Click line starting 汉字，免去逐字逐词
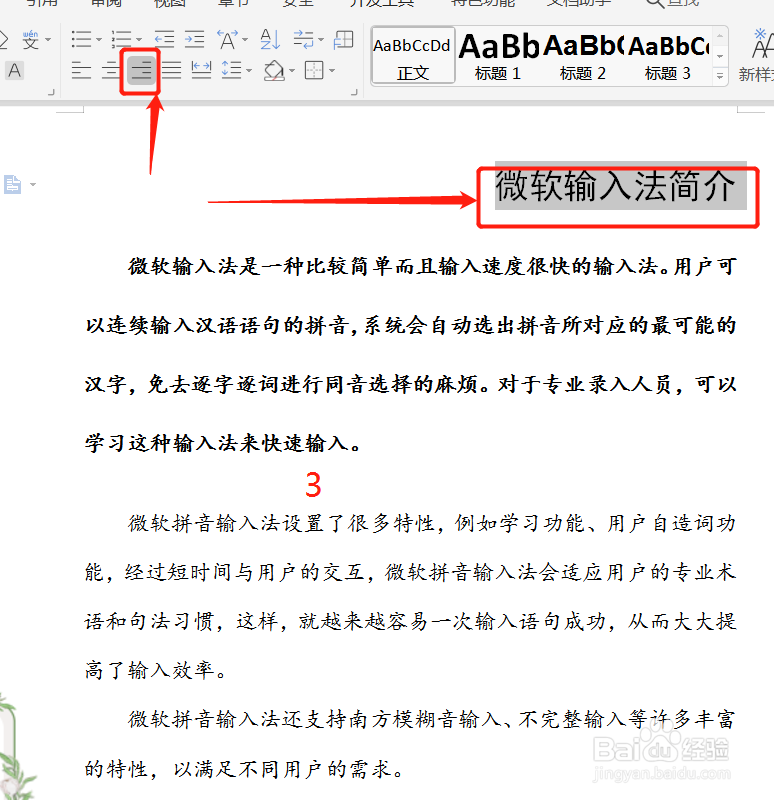The image size is (774, 800). pyautogui.click(x=411, y=384)
